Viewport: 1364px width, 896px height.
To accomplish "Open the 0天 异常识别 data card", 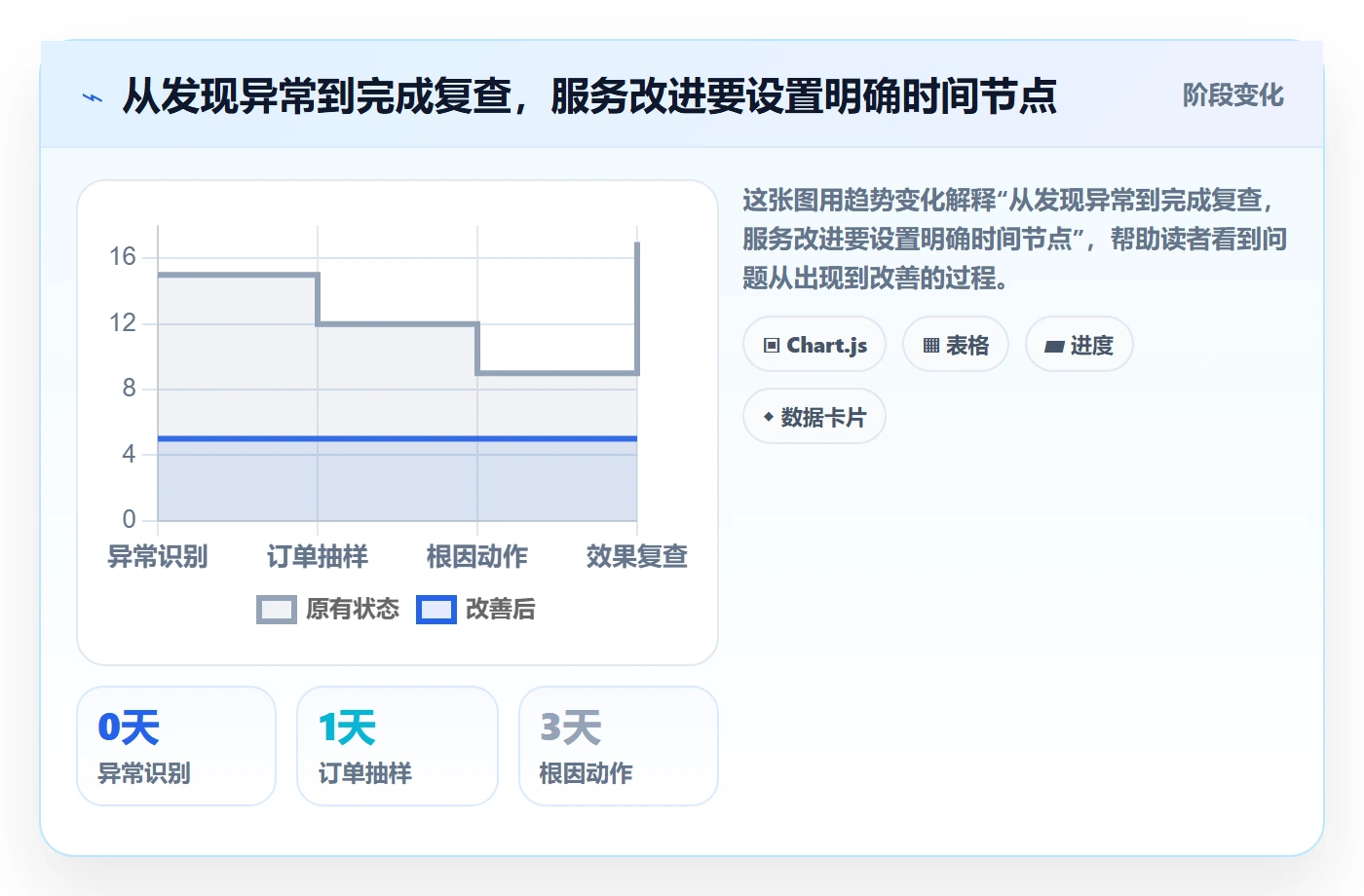I will [176, 746].
